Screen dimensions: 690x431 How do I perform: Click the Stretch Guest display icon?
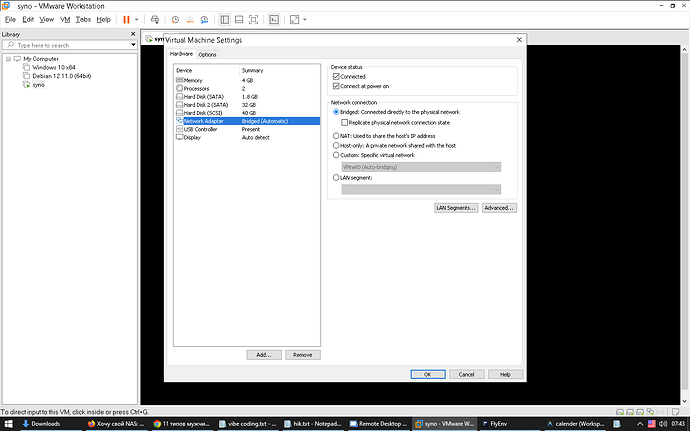tap(294, 19)
